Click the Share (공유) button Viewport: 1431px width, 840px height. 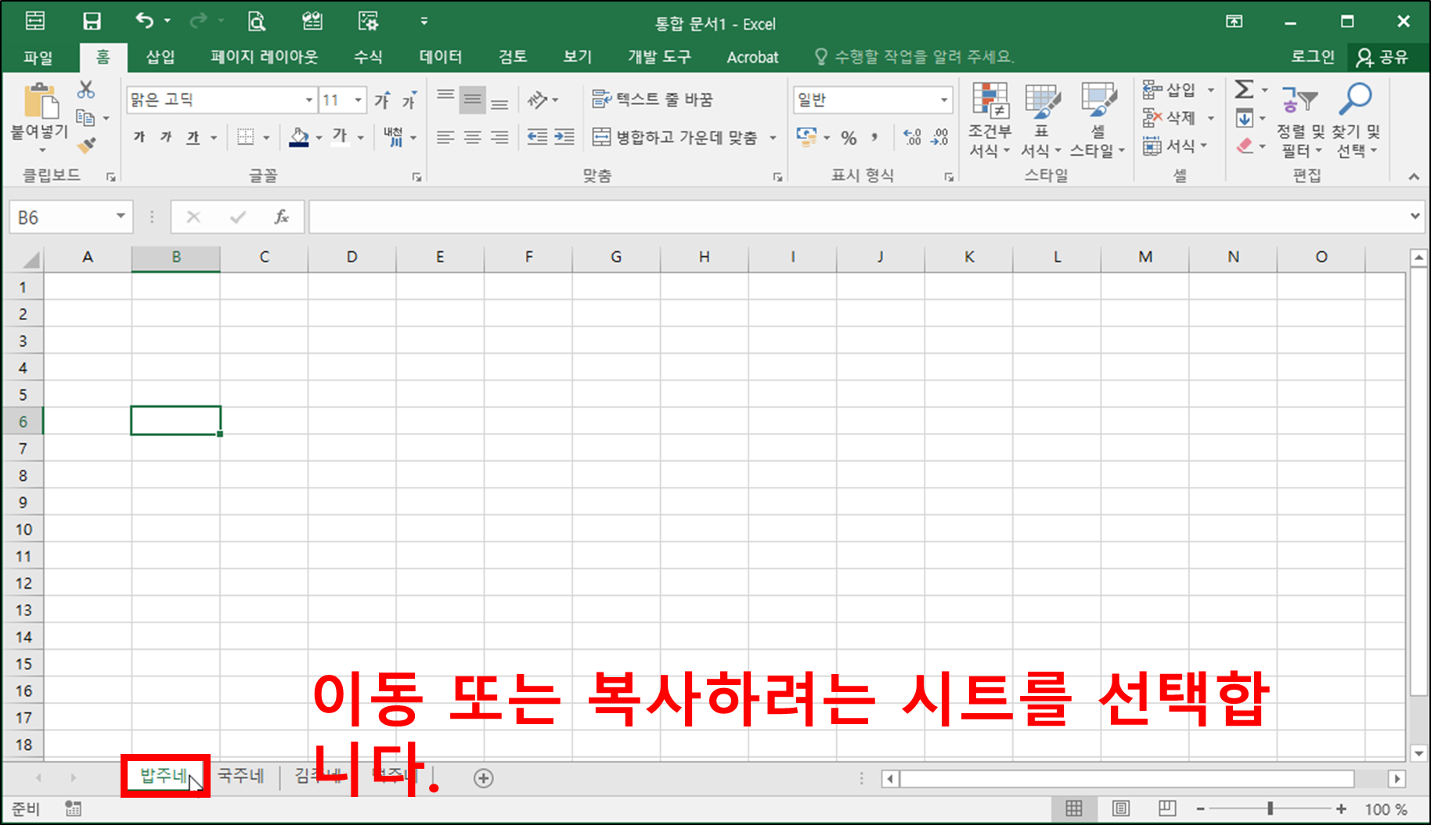pyautogui.click(x=1383, y=57)
